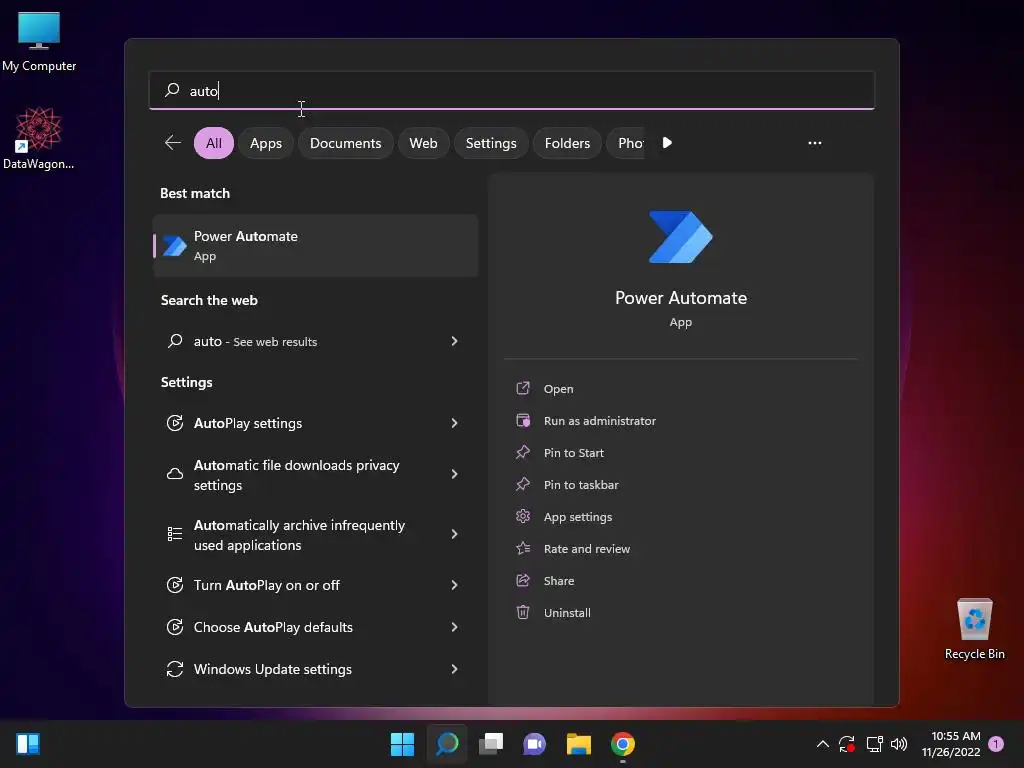This screenshot has width=1024, height=768.
Task: Switch to the Documents filter tab
Action: (x=345, y=143)
